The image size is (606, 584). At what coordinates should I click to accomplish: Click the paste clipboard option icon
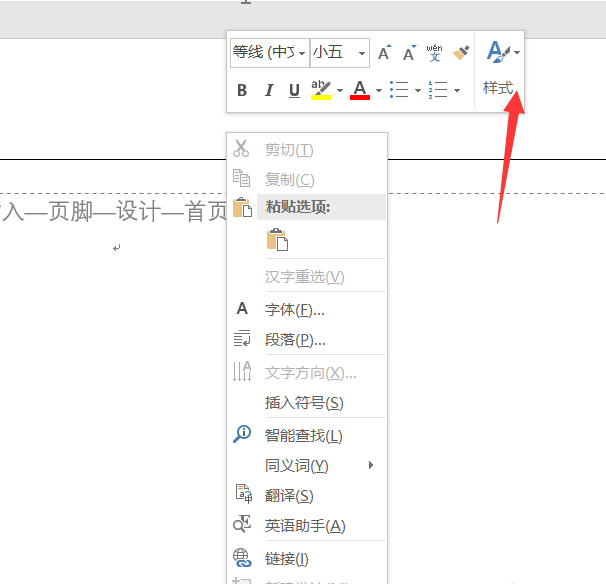tap(277, 240)
